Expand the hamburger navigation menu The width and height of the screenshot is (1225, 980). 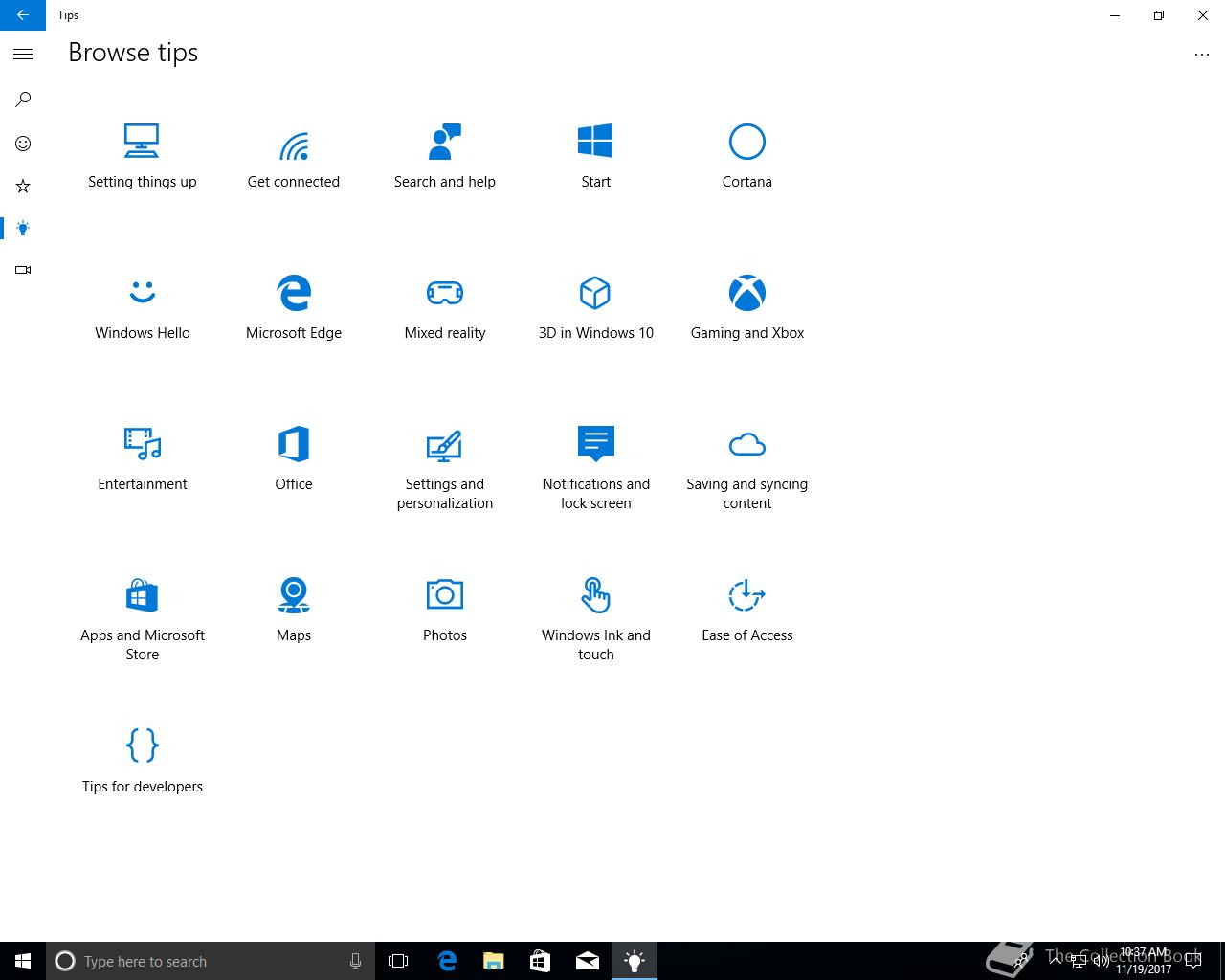23,55
